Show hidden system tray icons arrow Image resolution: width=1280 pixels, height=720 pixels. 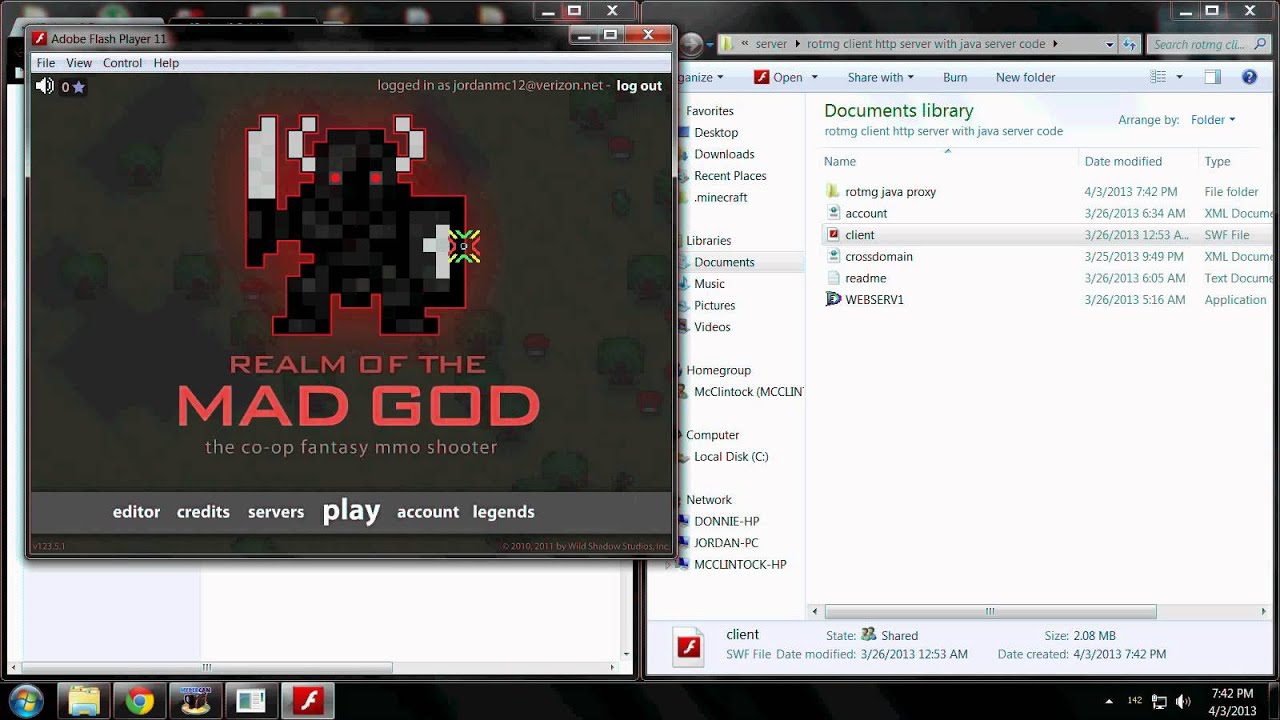pos(1108,701)
